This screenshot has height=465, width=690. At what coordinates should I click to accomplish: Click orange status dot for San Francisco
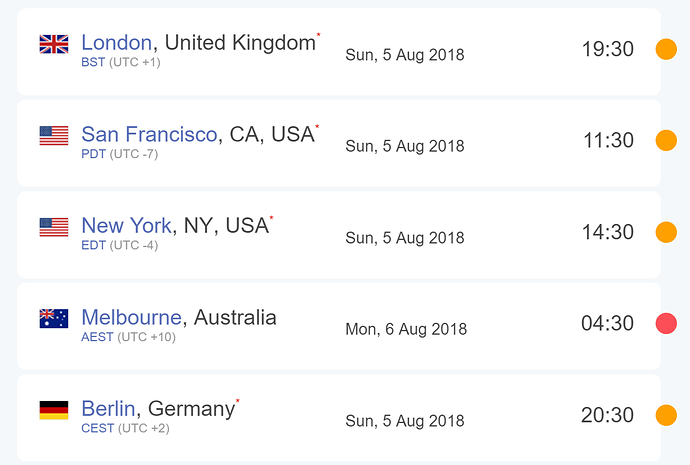[x=666, y=141]
